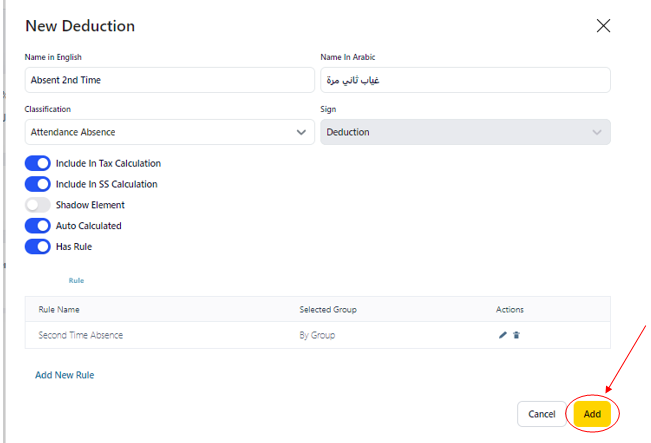This screenshot has height=443, width=651.
Task: Switch off the Auto Calculated toggle
Action: coord(38,226)
